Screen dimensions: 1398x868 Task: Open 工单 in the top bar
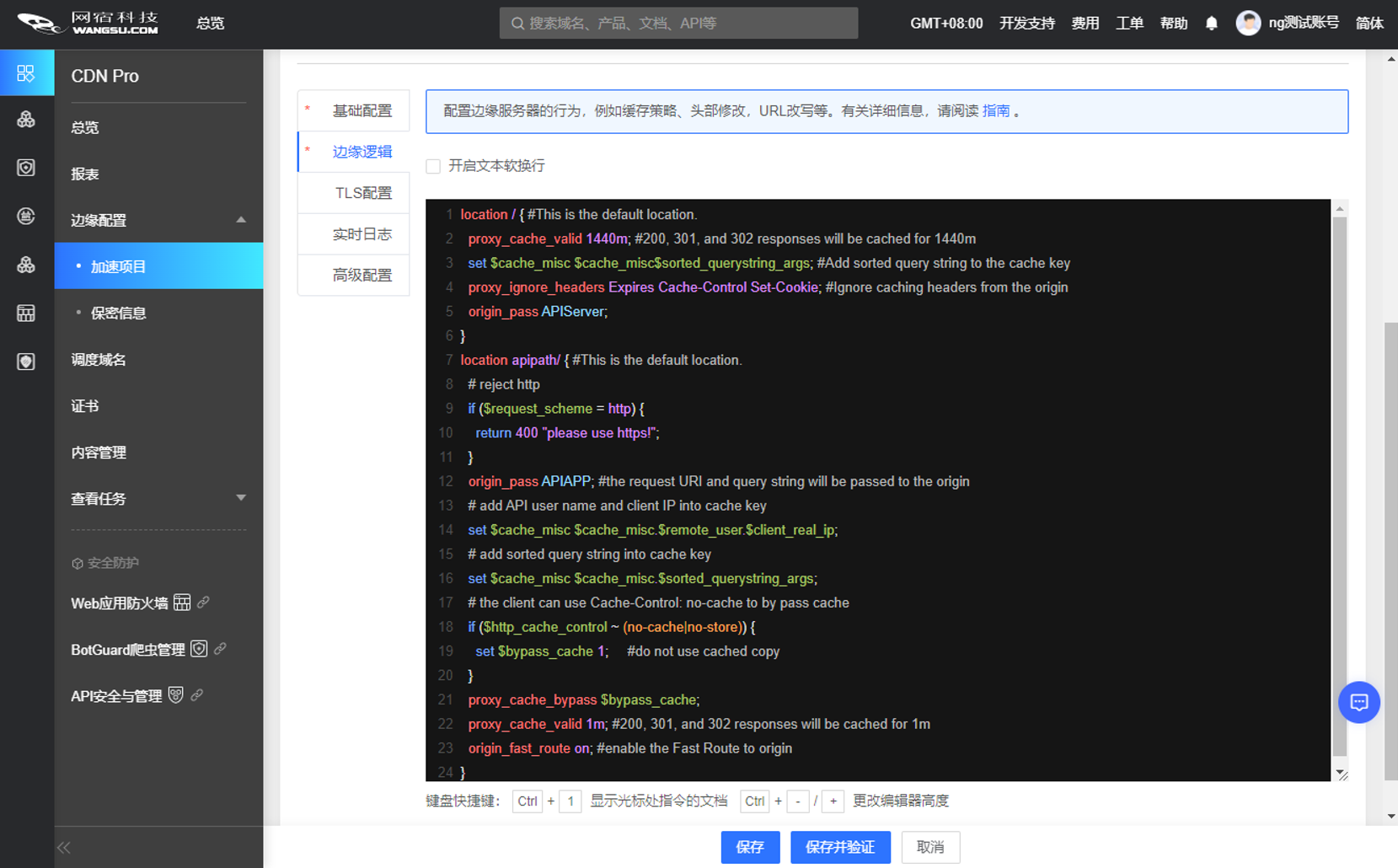1129,23
